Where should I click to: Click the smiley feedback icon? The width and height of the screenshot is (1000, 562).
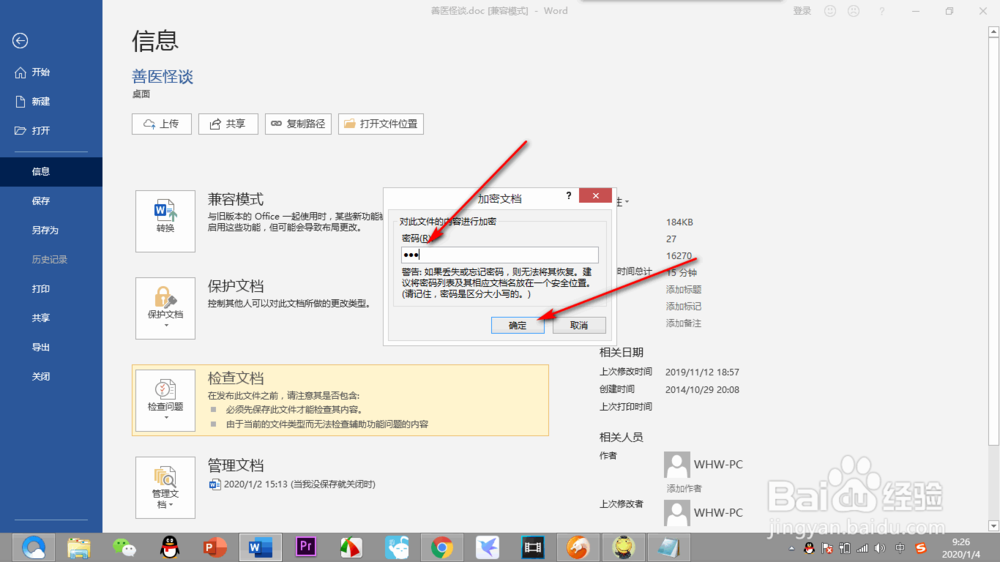[830, 11]
